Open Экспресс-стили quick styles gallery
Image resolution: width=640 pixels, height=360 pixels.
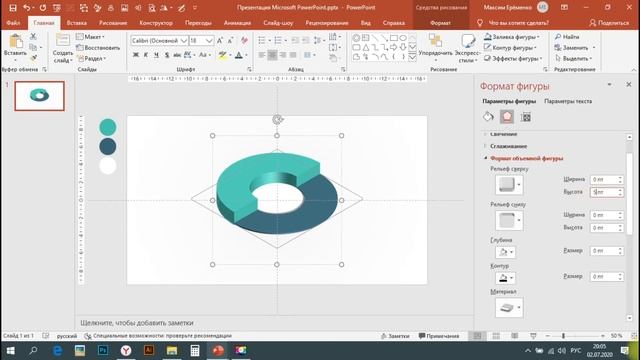point(468,48)
